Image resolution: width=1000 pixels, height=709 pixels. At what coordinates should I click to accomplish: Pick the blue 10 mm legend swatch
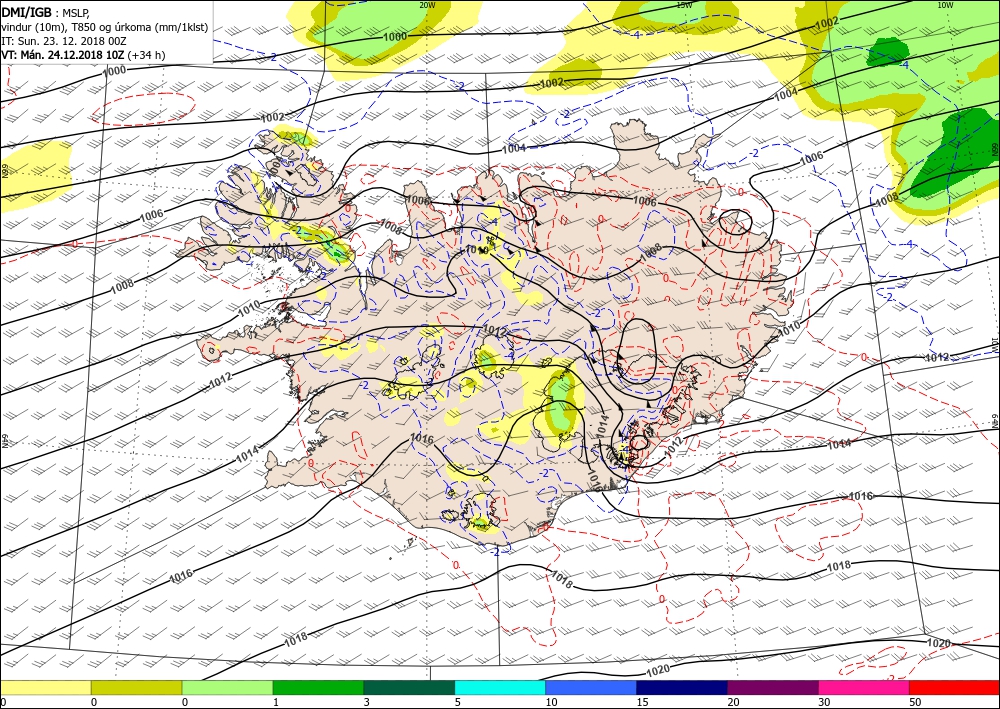[591, 687]
